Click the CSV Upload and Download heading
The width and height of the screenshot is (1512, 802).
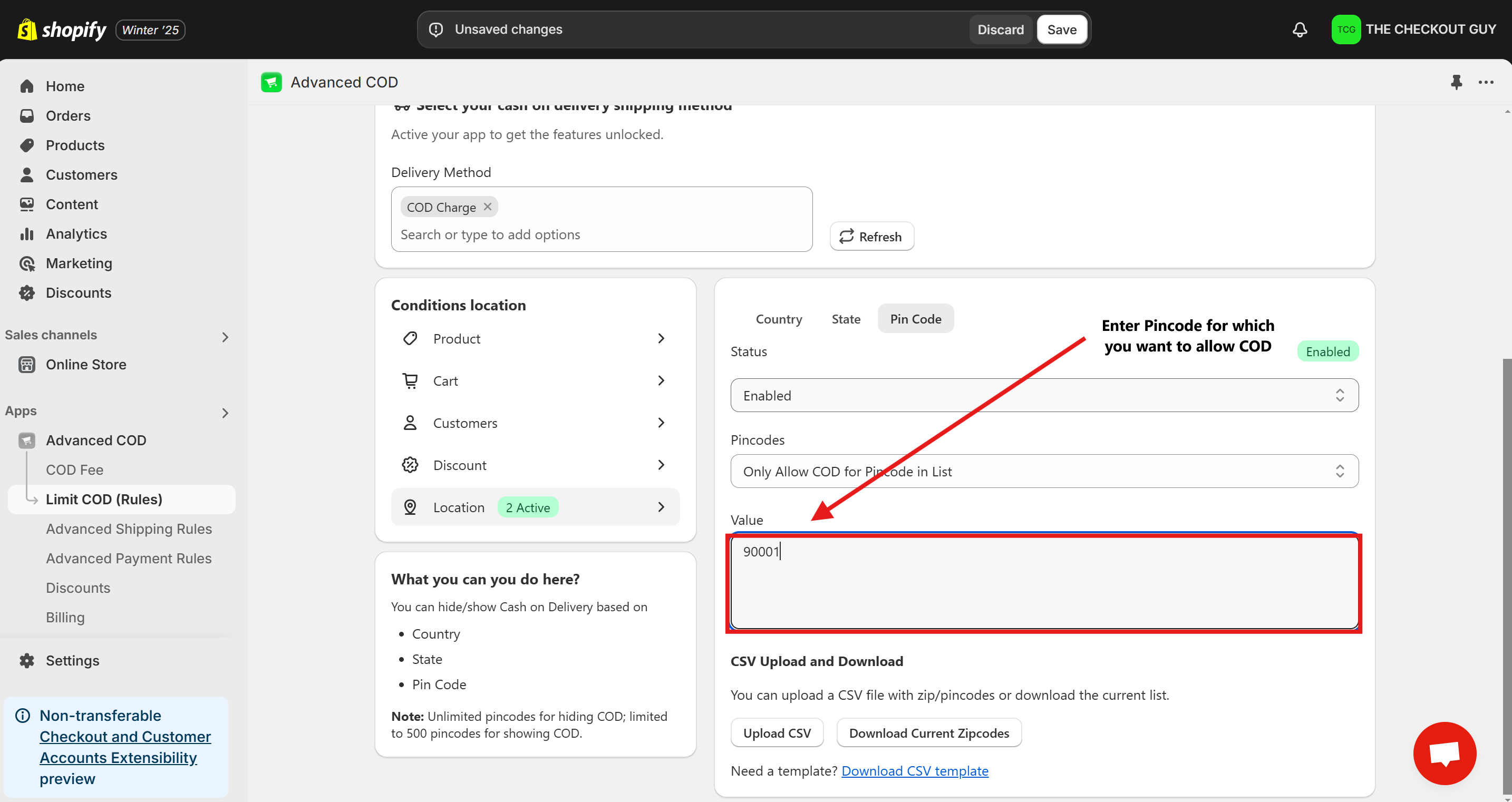817,661
